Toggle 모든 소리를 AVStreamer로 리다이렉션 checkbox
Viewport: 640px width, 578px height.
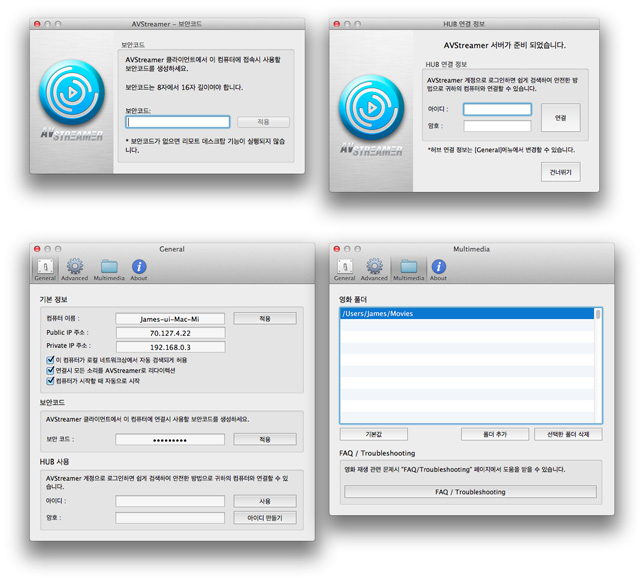pyautogui.click(x=50, y=370)
